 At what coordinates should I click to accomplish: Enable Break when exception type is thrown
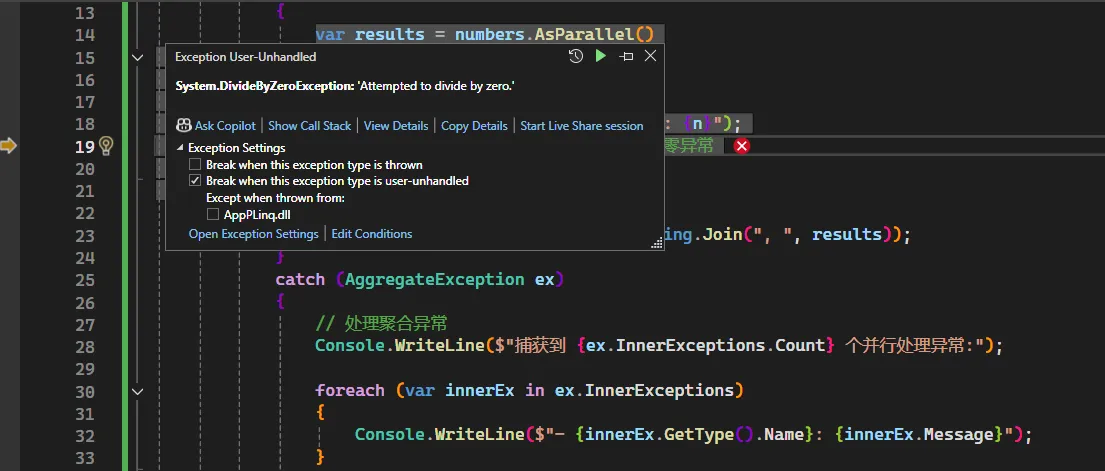click(x=196, y=165)
